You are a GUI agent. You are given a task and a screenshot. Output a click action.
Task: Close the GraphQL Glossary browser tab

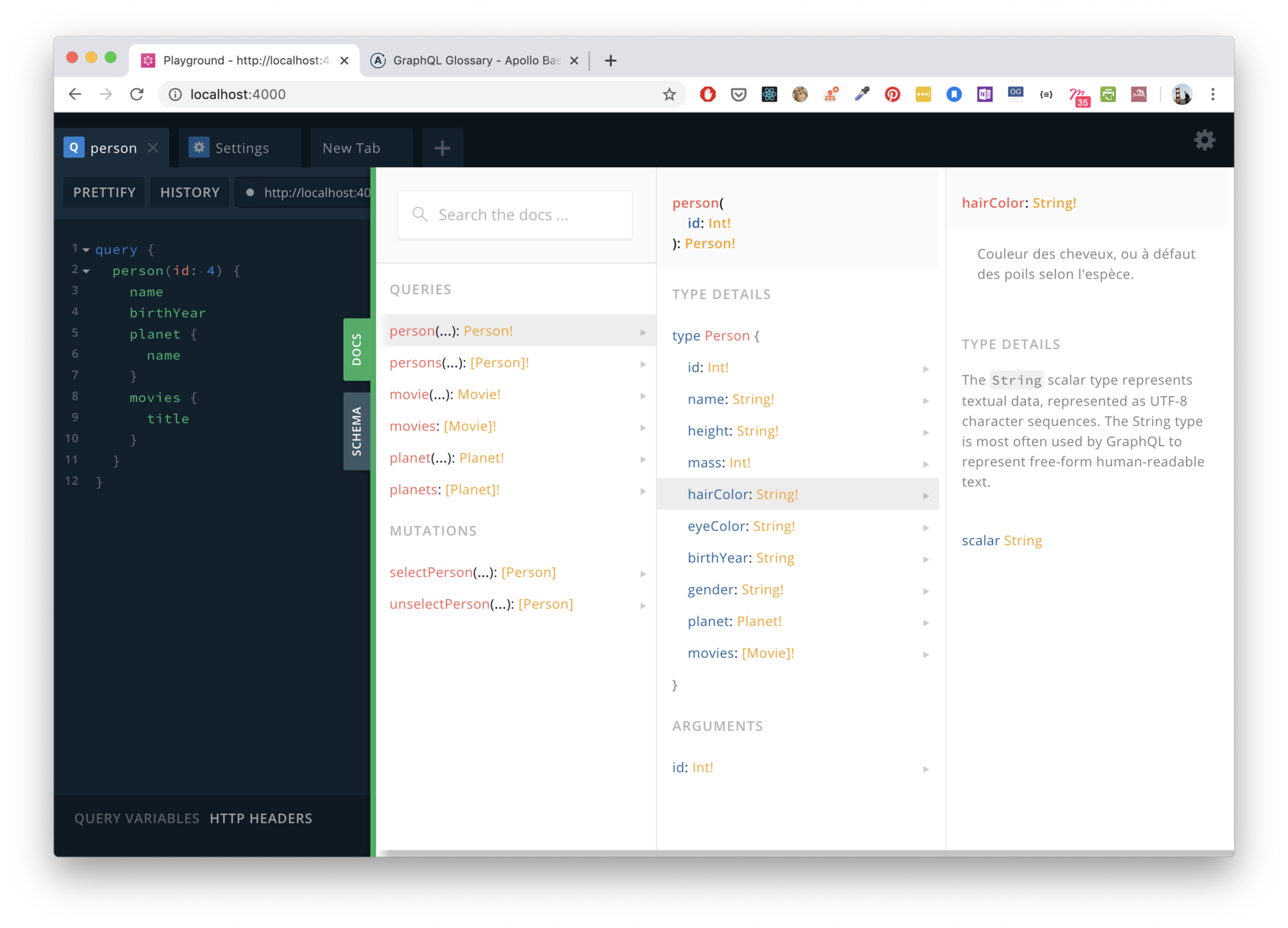pos(574,60)
